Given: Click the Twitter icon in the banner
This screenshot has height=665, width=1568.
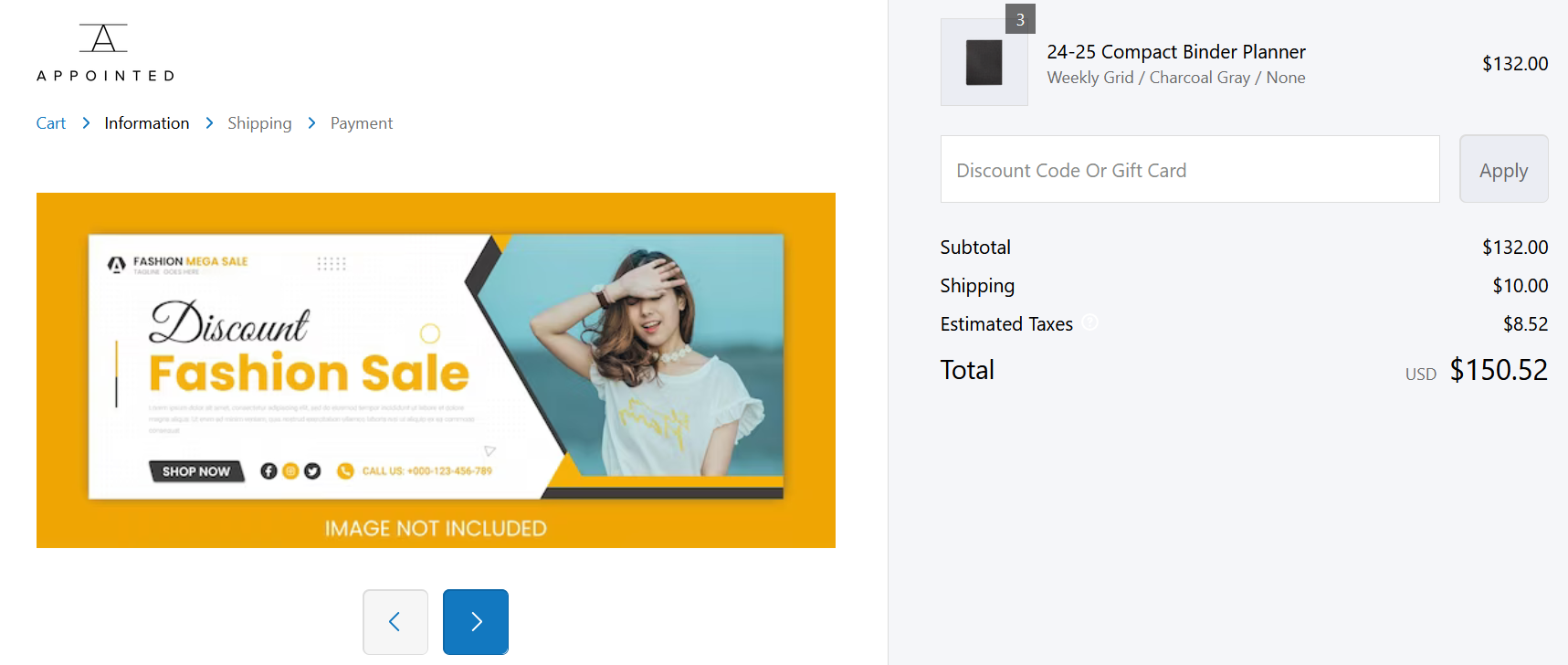Looking at the screenshot, I should (x=312, y=471).
